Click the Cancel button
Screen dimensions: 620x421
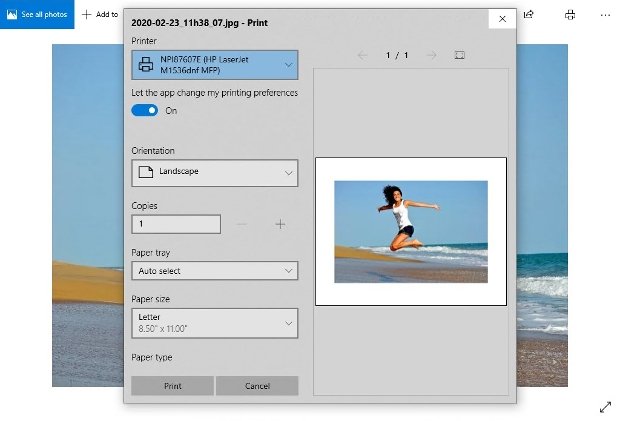pyautogui.click(x=257, y=386)
